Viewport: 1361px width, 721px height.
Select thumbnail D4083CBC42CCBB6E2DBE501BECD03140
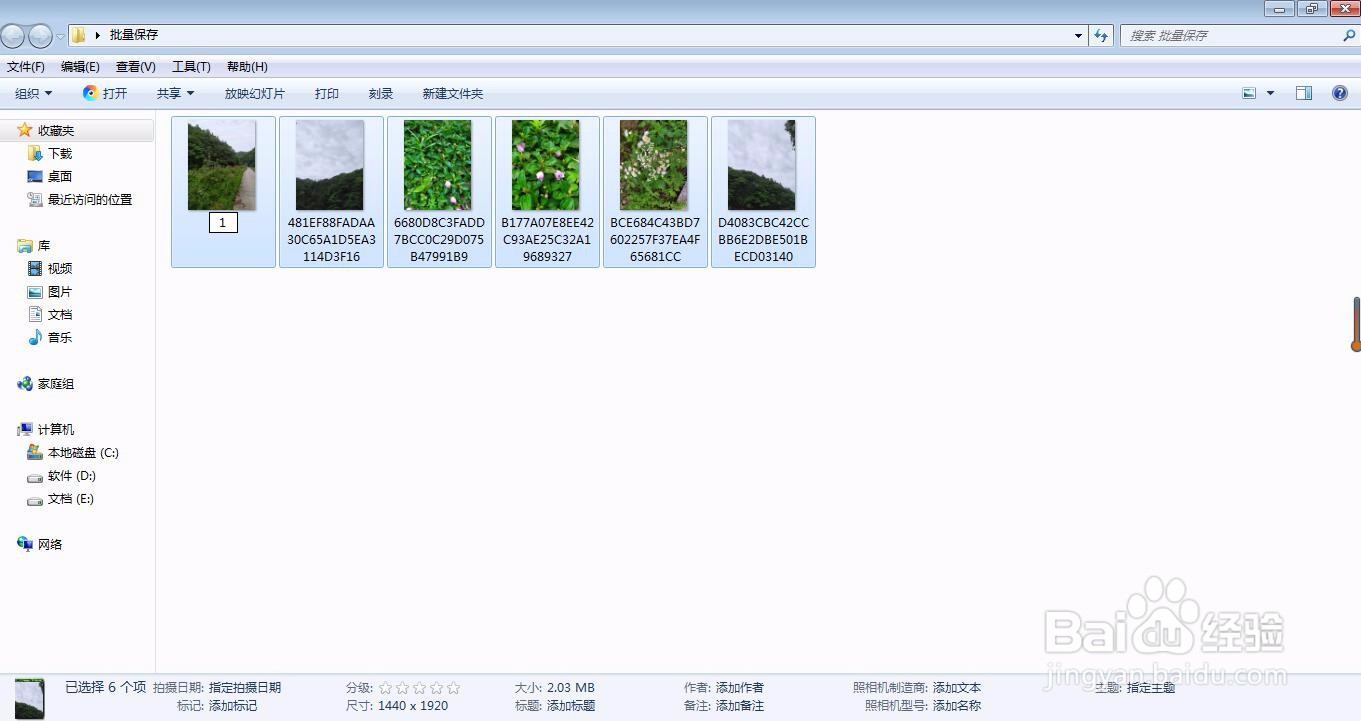point(763,192)
